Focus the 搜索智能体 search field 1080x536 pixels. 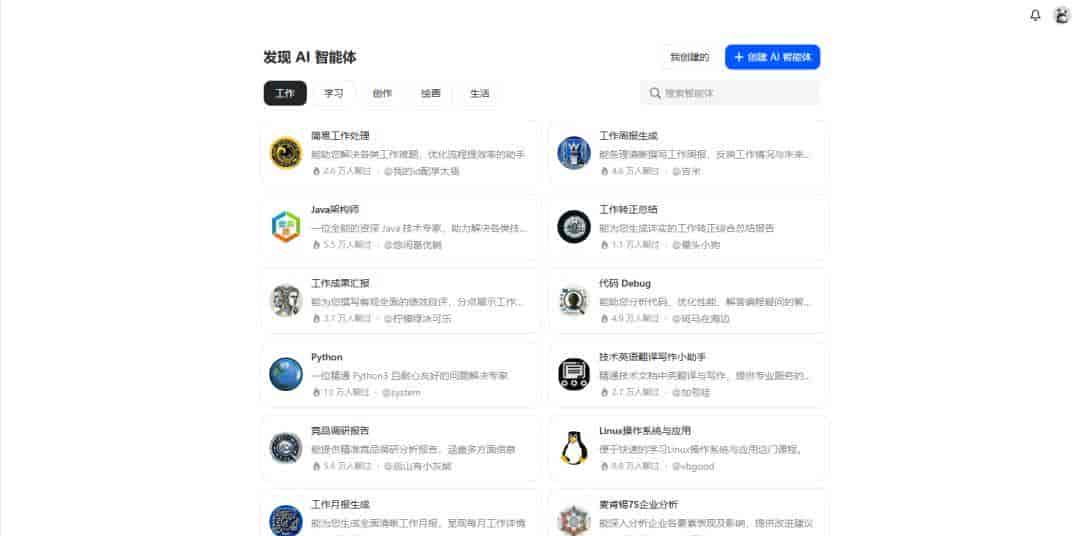tap(730, 93)
